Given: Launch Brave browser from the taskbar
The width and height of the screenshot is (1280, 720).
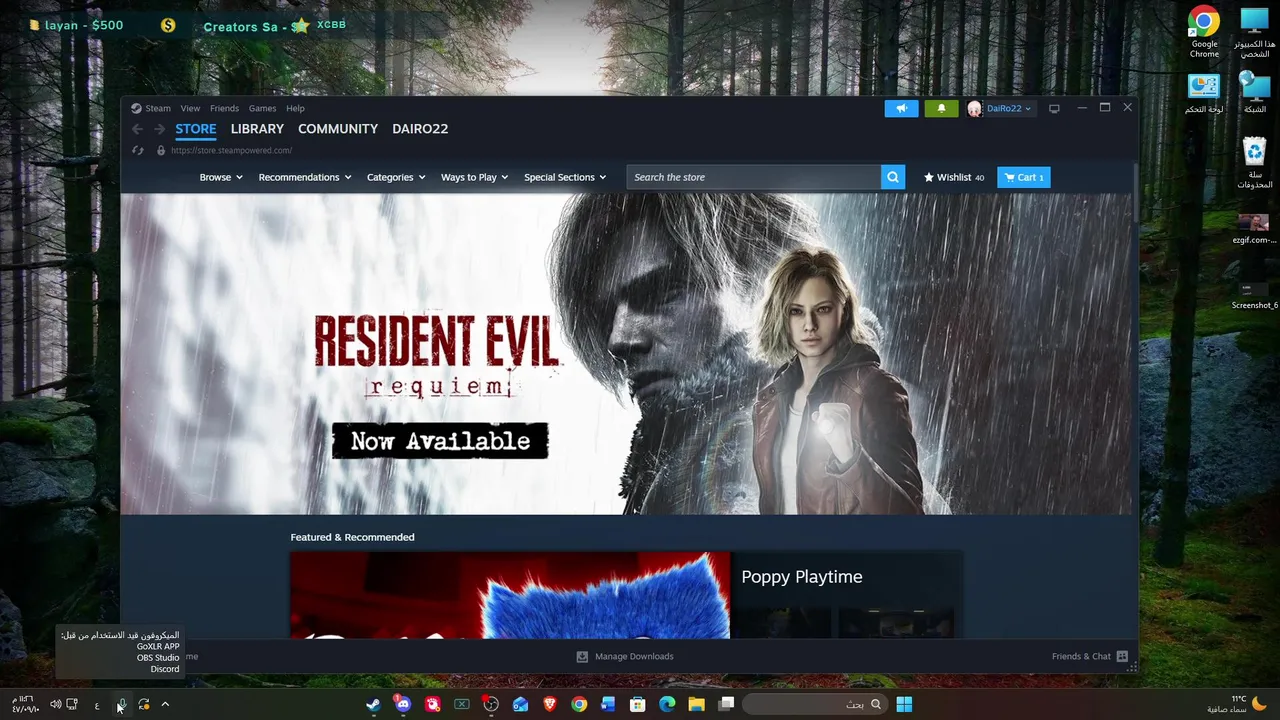Looking at the screenshot, I should coord(550,704).
